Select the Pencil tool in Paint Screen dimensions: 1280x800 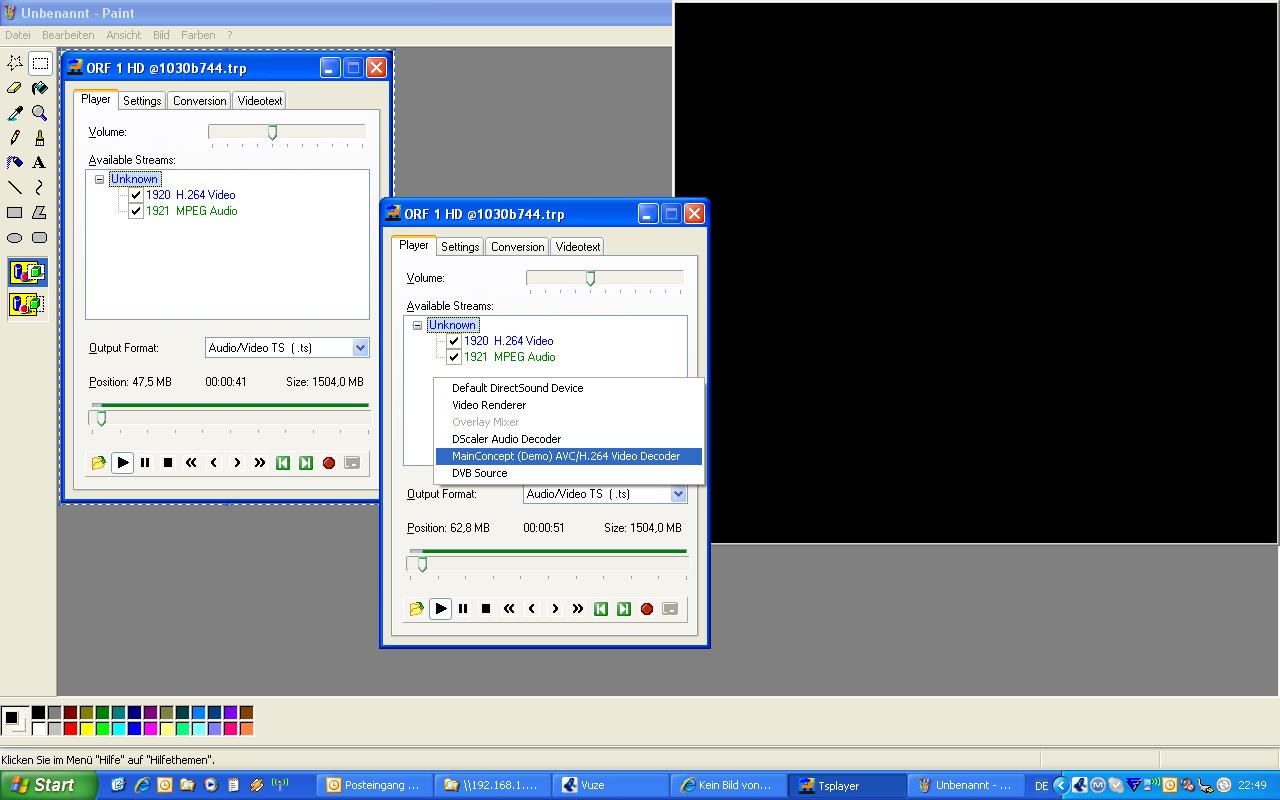coord(15,138)
